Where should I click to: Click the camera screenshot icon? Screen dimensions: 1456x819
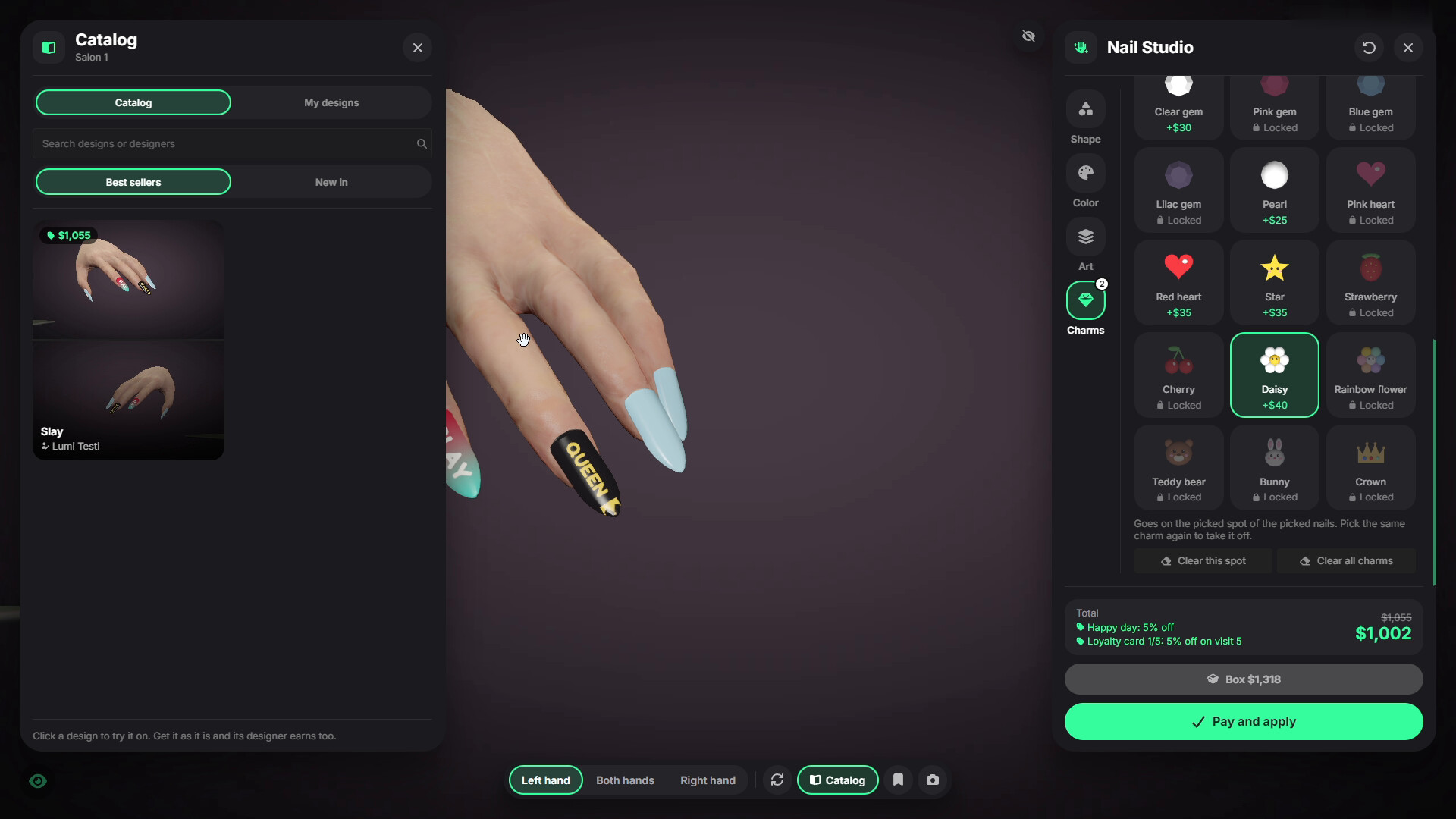point(933,780)
